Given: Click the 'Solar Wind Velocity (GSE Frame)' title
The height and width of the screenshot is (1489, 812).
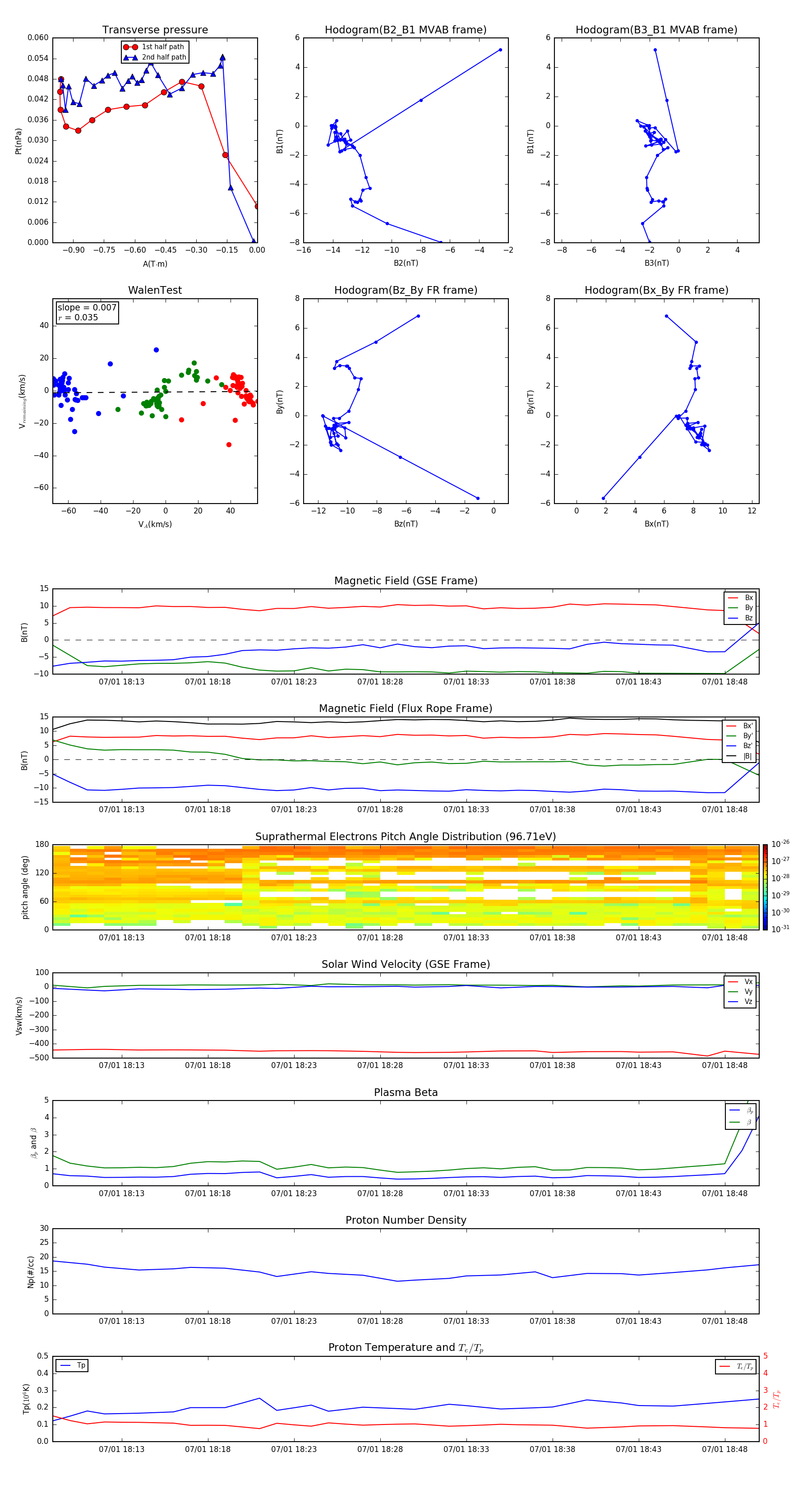Looking at the screenshot, I should [406, 965].
